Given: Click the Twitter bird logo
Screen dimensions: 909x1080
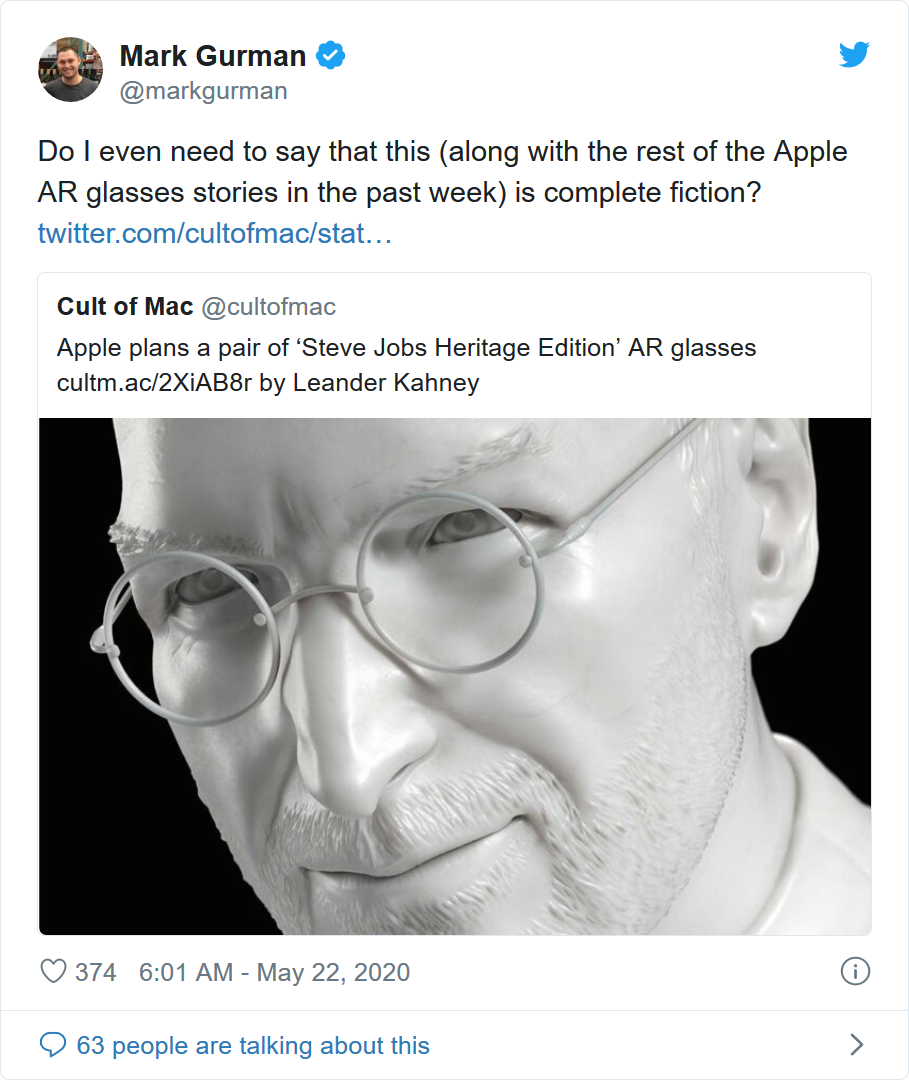Looking at the screenshot, I should [854, 56].
